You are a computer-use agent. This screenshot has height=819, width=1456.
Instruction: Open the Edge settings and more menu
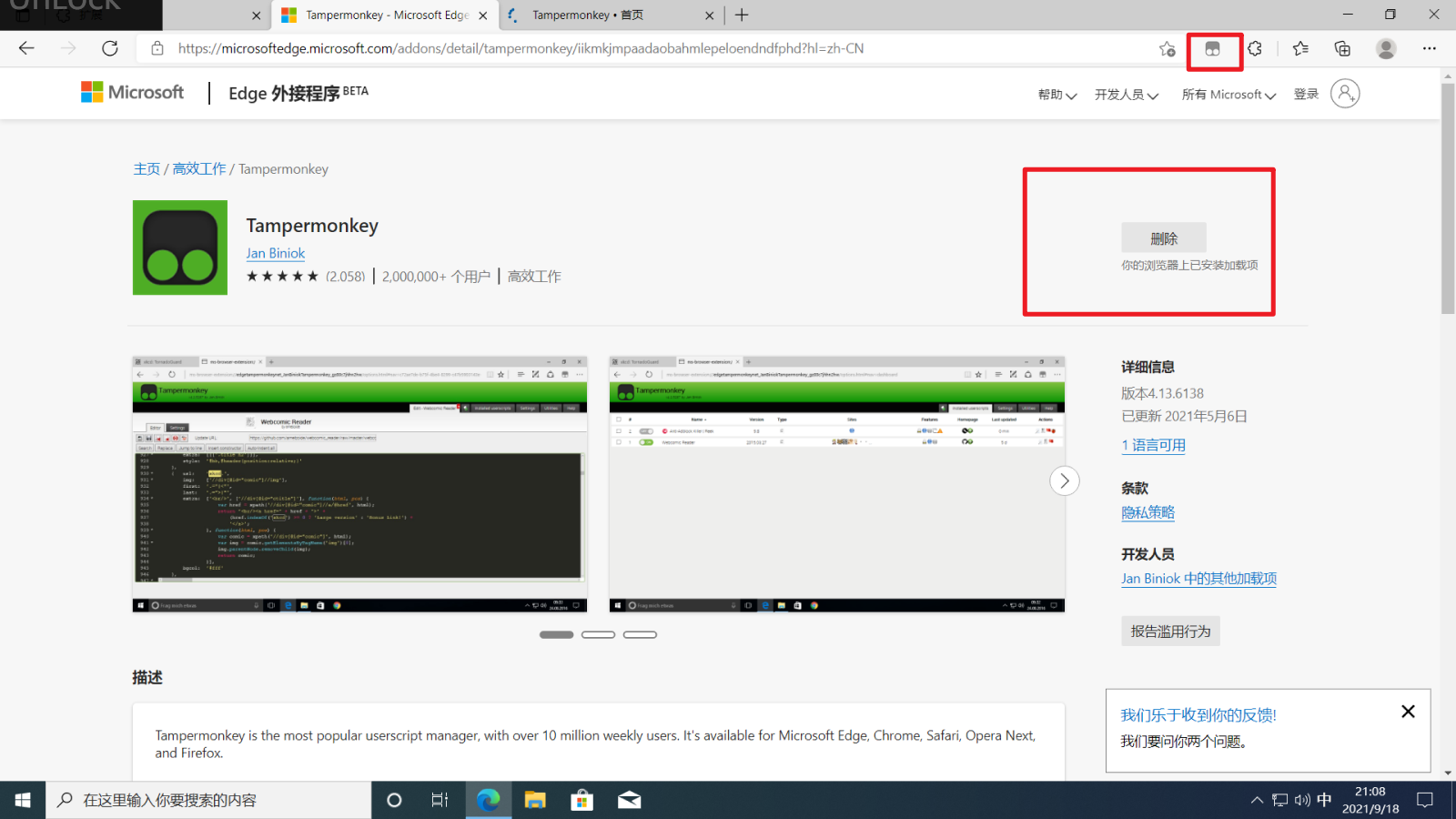point(1430,49)
